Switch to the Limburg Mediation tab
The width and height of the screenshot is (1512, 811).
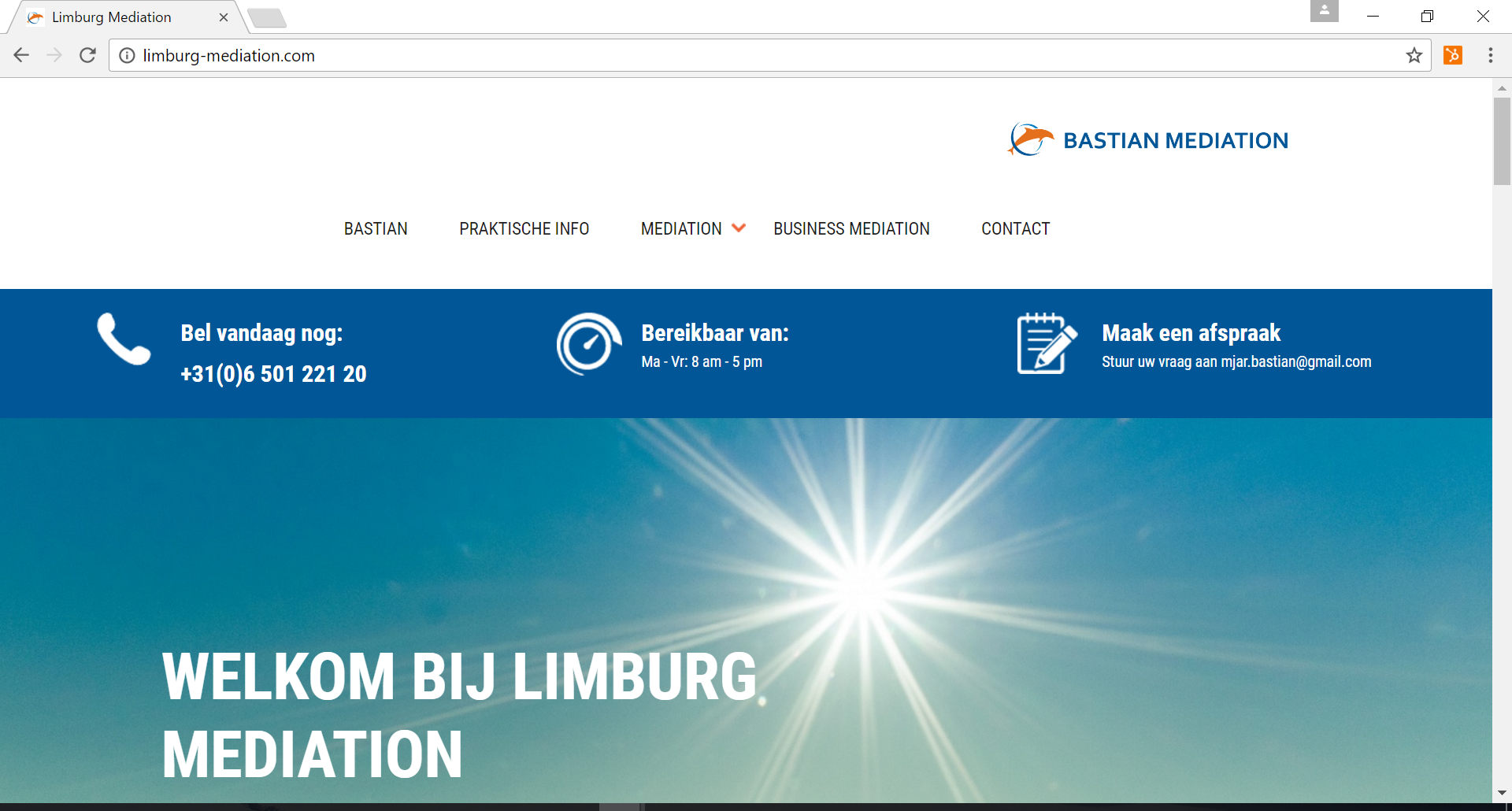[110, 17]
